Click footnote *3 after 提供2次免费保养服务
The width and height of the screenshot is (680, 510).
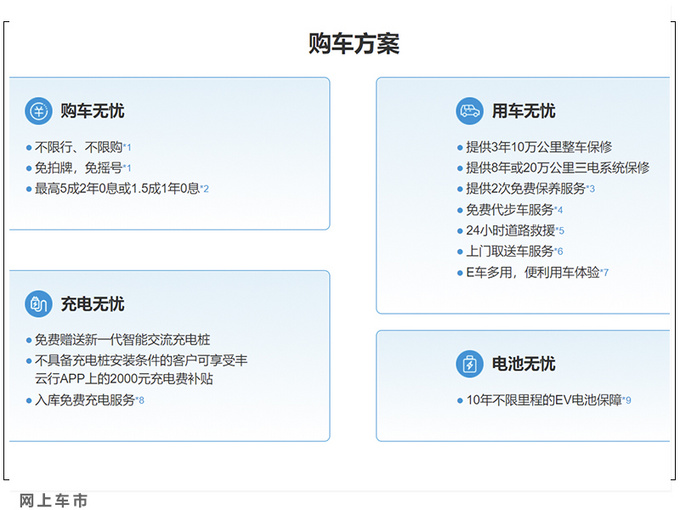pyautogui.click(x=590, y=189)
